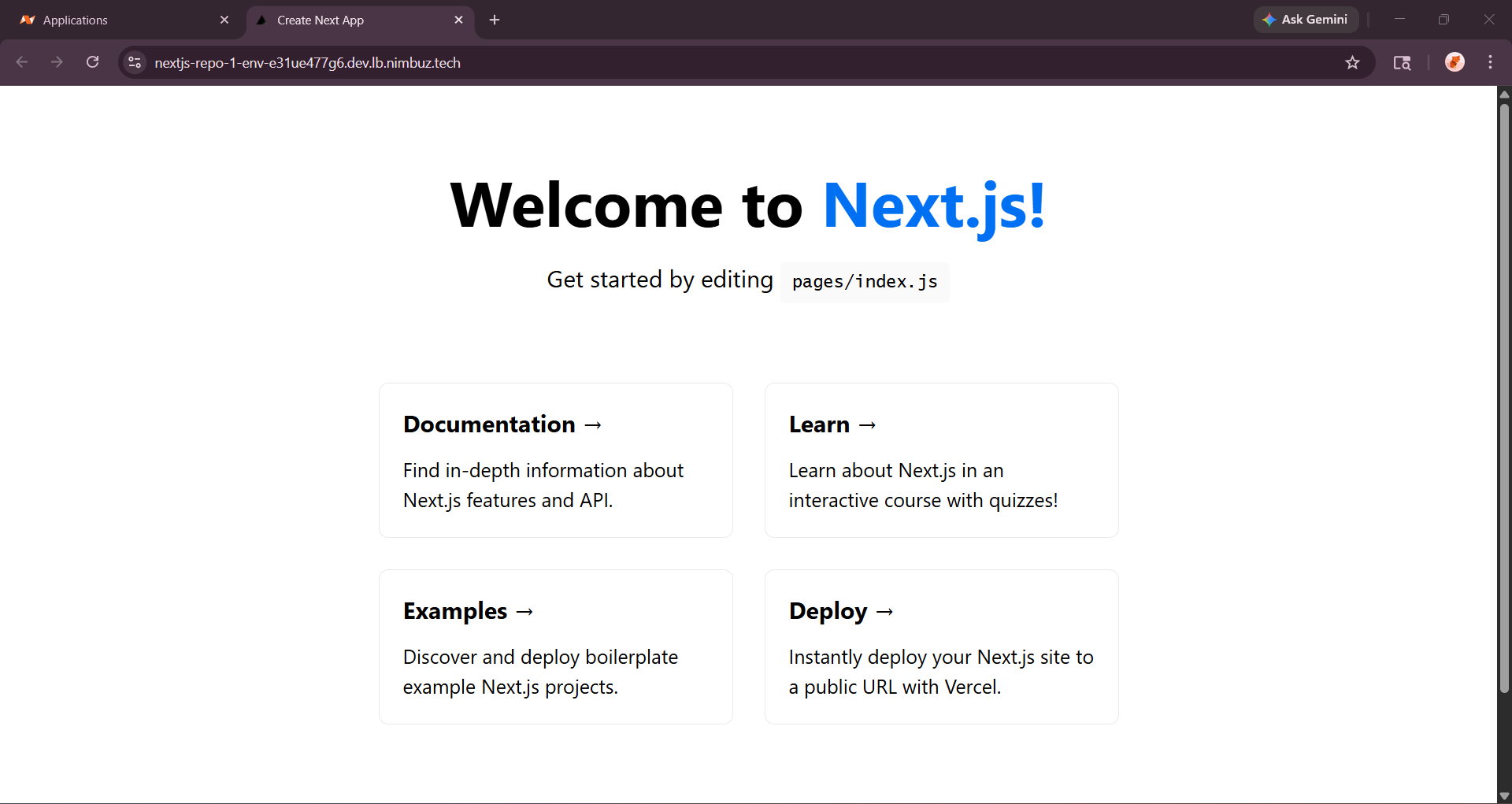Click the URL address bar field
The image size is (1512, 804).
point(709,62)
